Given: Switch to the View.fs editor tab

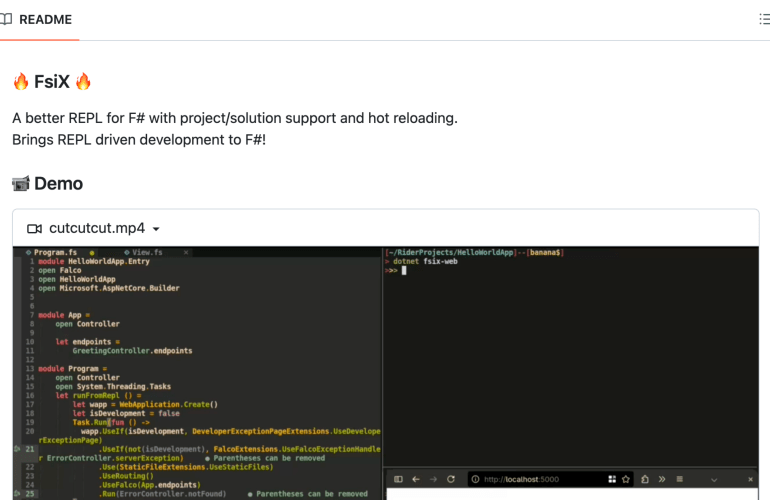Looking at the screenshot, I should [147, 253].
